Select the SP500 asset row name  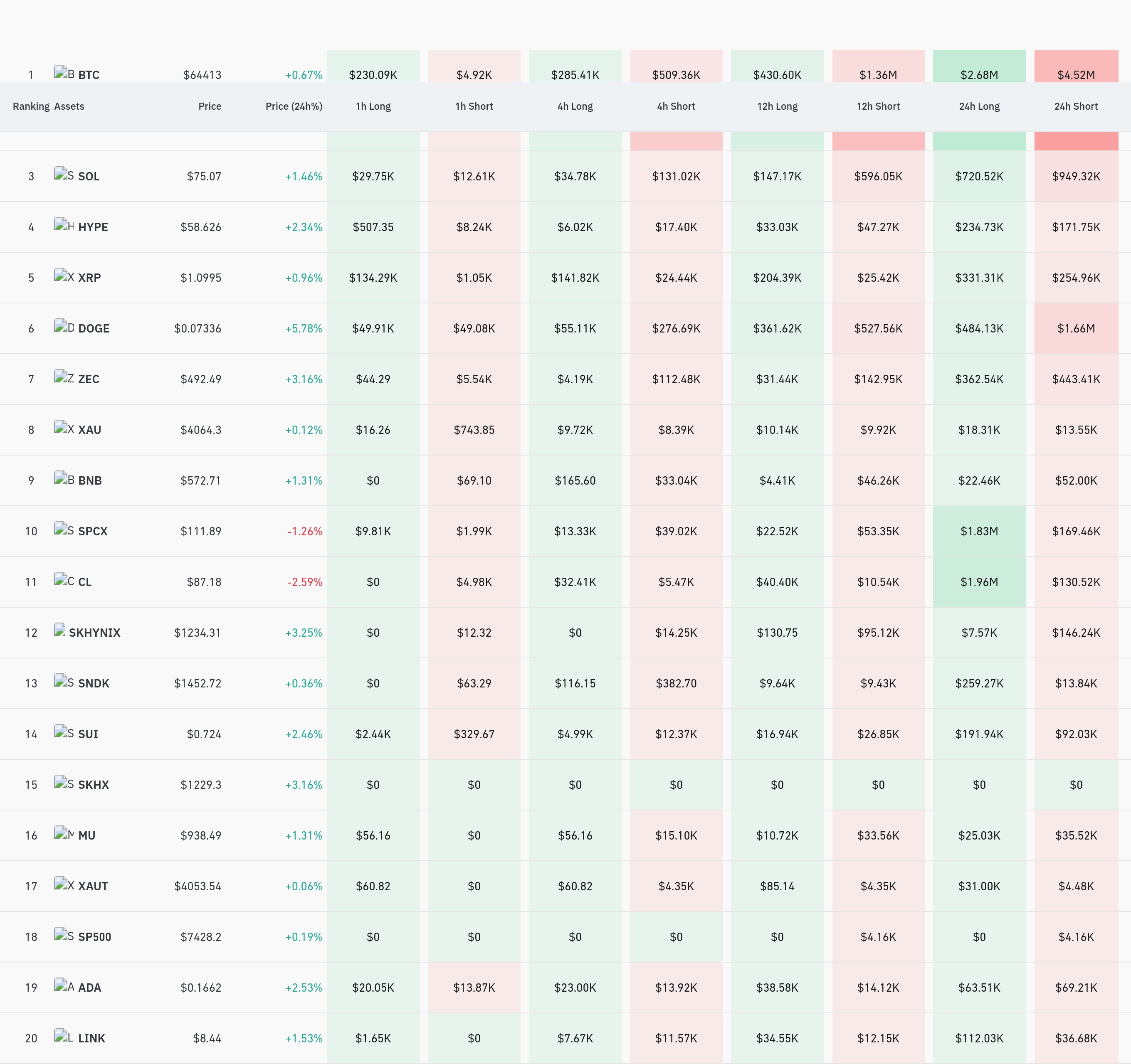(x=94, y=937)
